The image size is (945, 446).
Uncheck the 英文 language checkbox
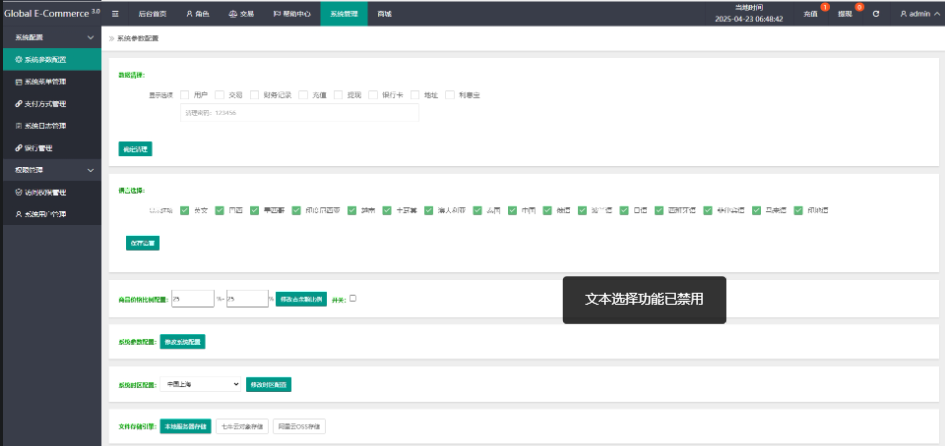tap(184, 210)
